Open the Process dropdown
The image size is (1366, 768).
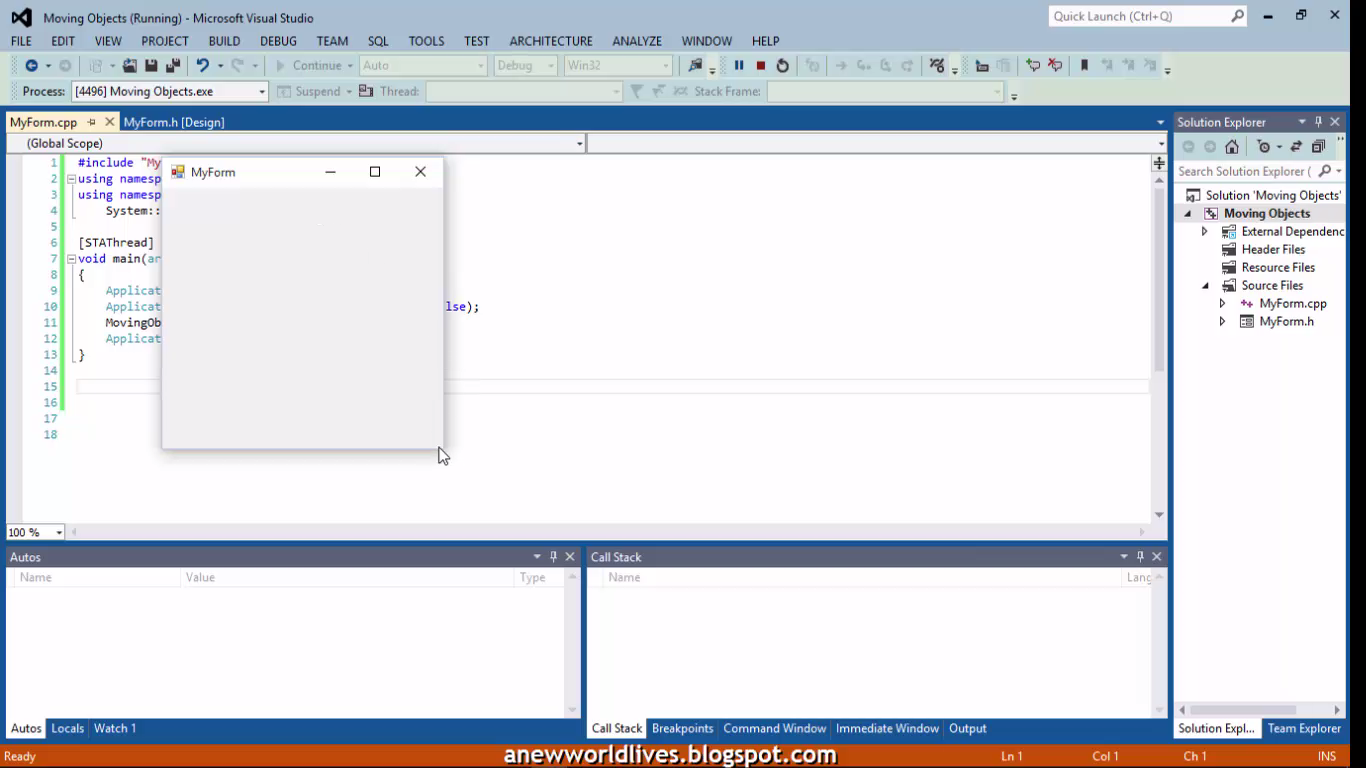coord(263,90)
